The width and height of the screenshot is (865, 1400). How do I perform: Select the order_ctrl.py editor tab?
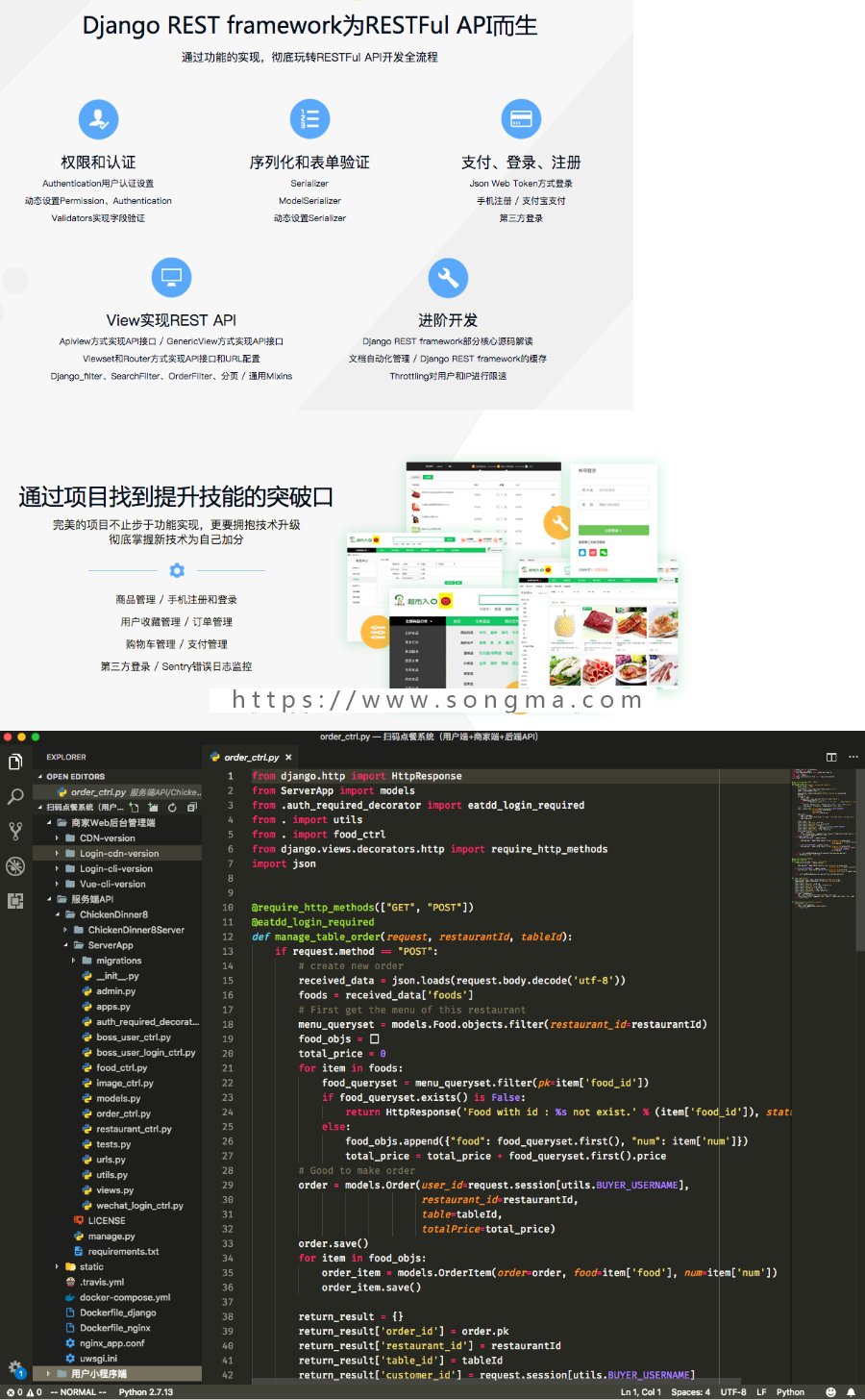pyautogui.click(x=250, y=757)
